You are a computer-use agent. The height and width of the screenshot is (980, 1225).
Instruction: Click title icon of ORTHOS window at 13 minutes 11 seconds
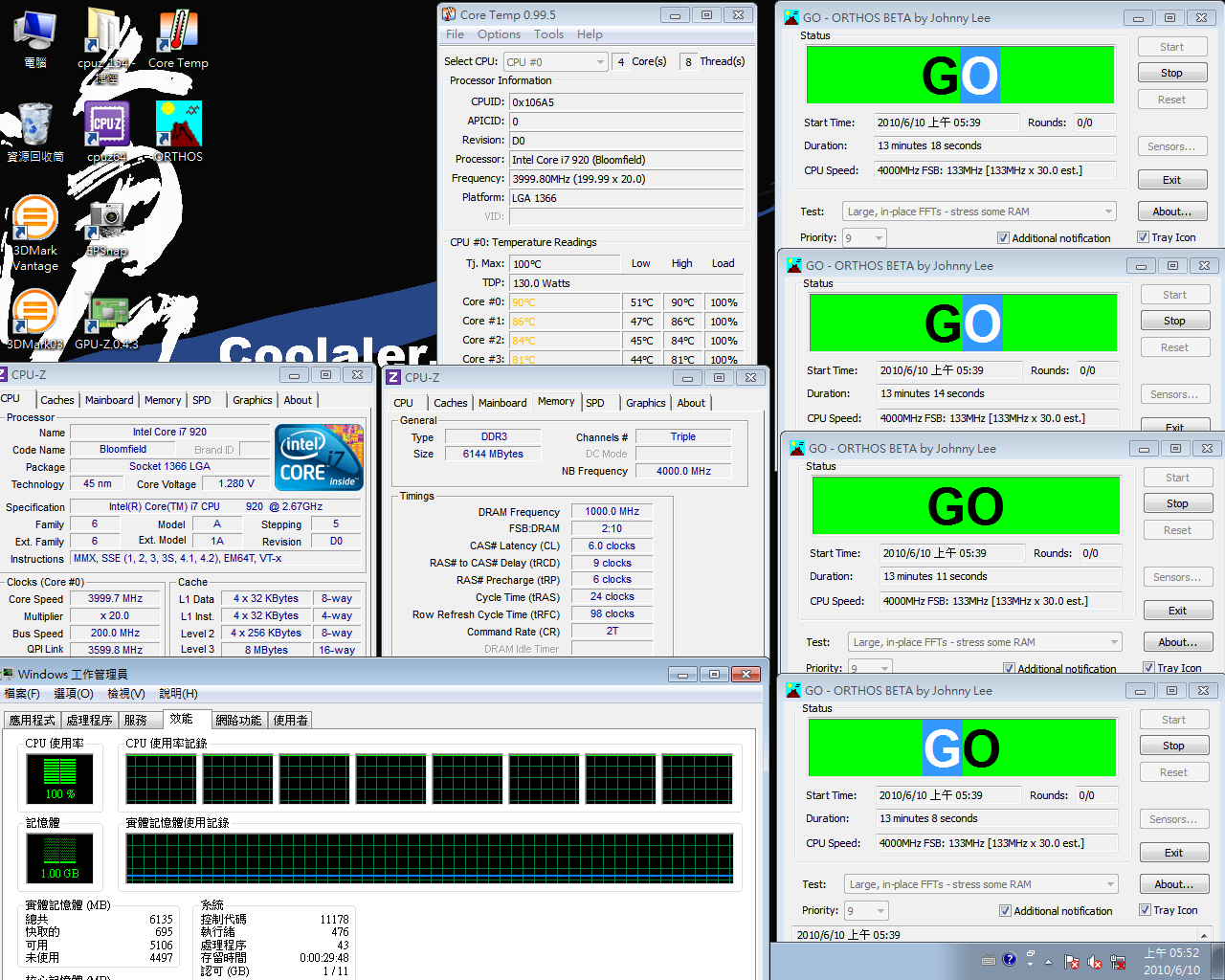point(796,448)
